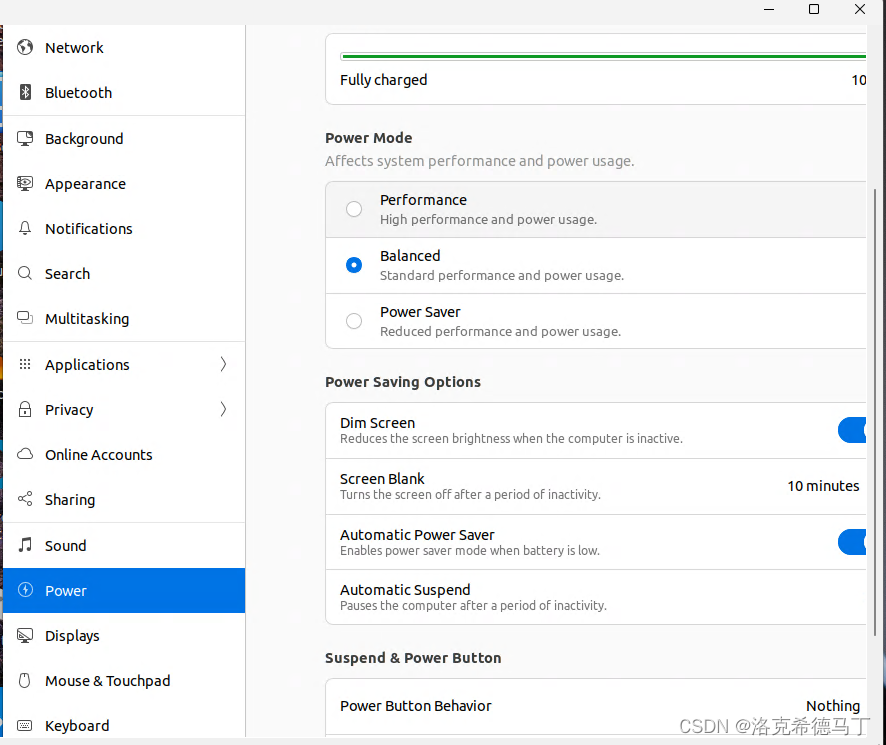The width and height of the screenshot is (886, 745).
Task: Click the Appearance icon
Action: (x=25, y=183)
